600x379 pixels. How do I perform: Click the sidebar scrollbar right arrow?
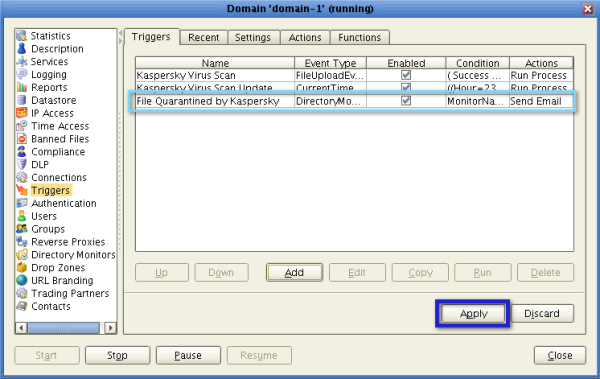(111, 328)
